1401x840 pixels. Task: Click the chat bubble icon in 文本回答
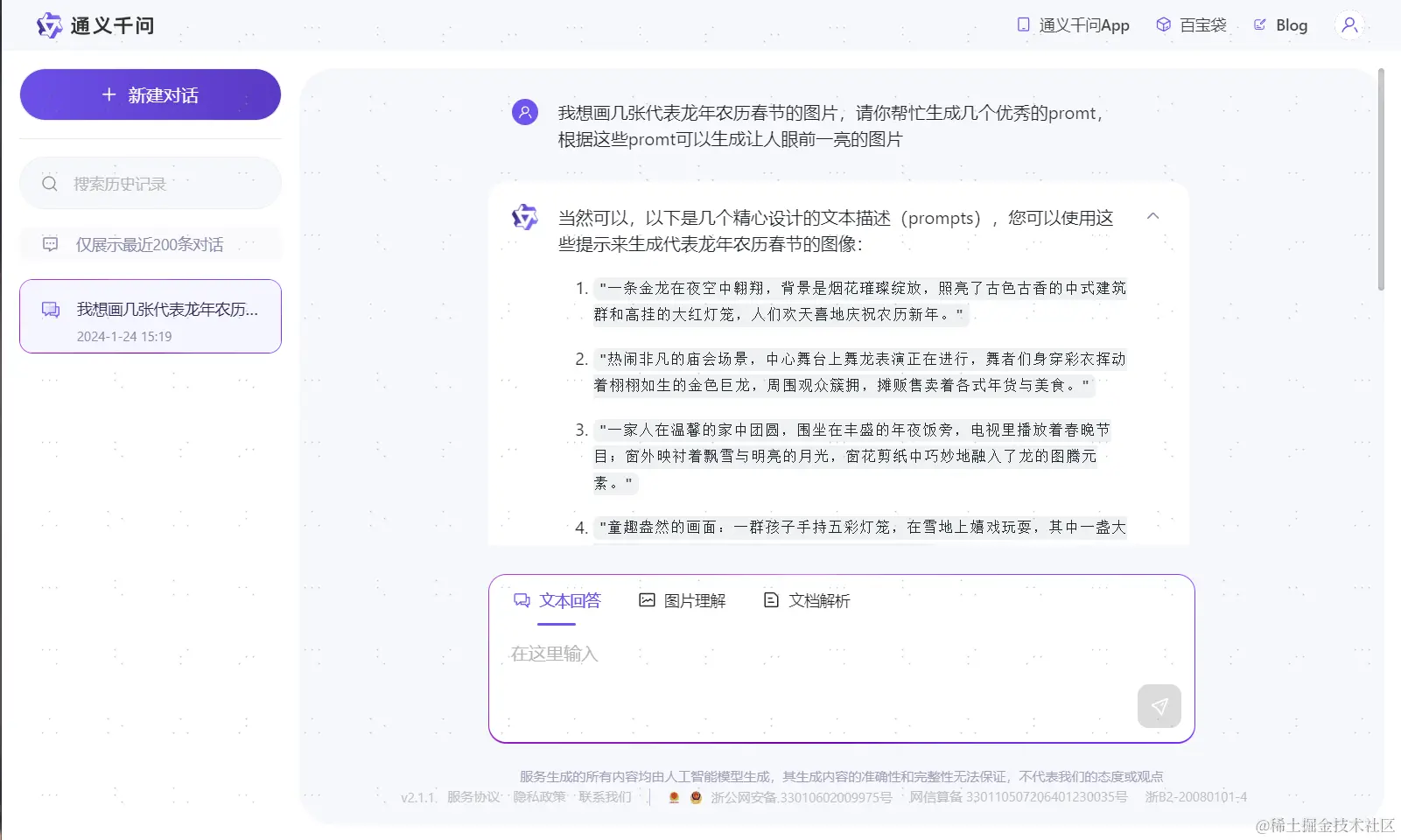[x=522, y=600]
